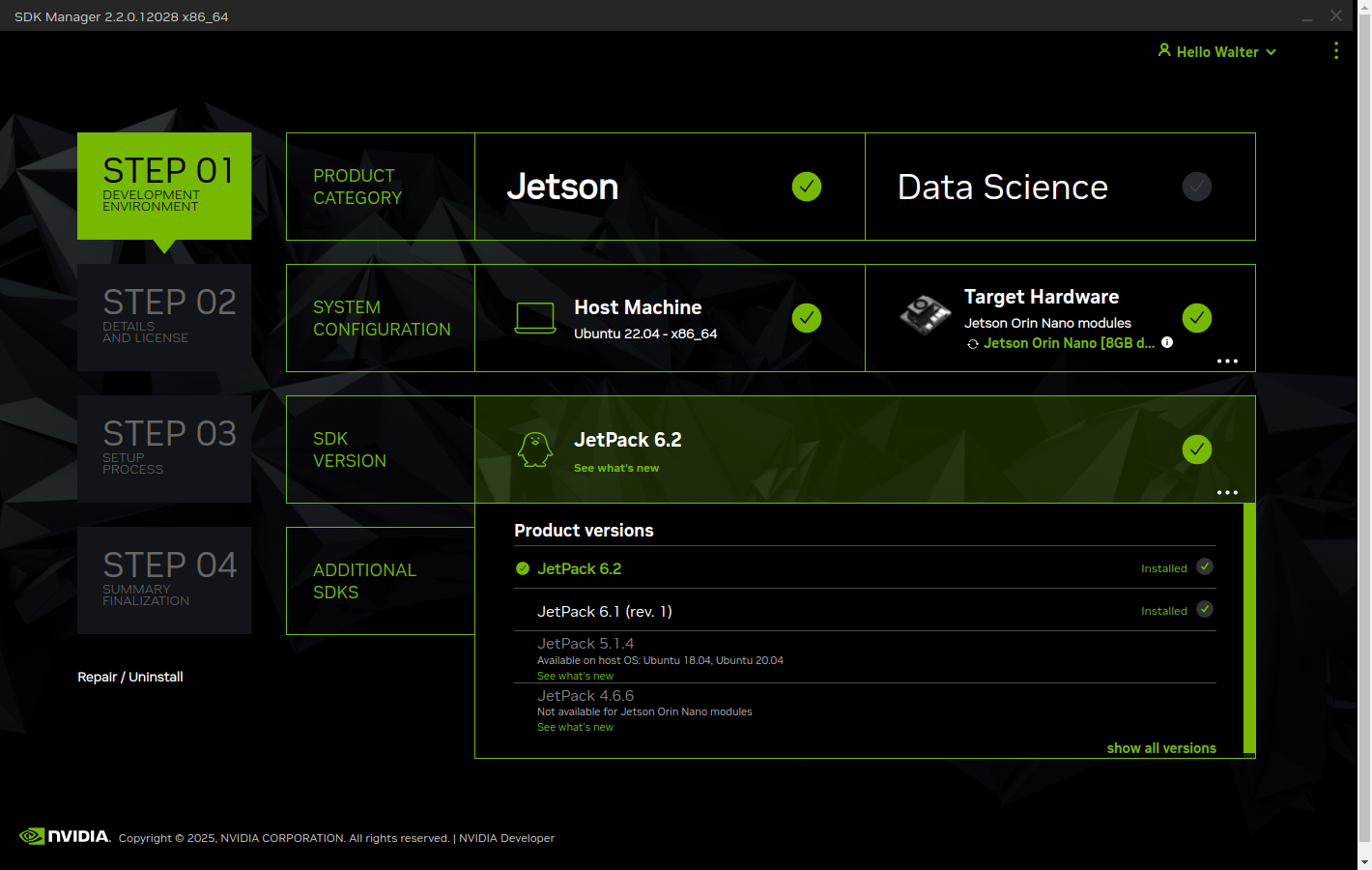
Task: Click the JetPack 5.1.4 version title
Action: [x=586, y=644]
